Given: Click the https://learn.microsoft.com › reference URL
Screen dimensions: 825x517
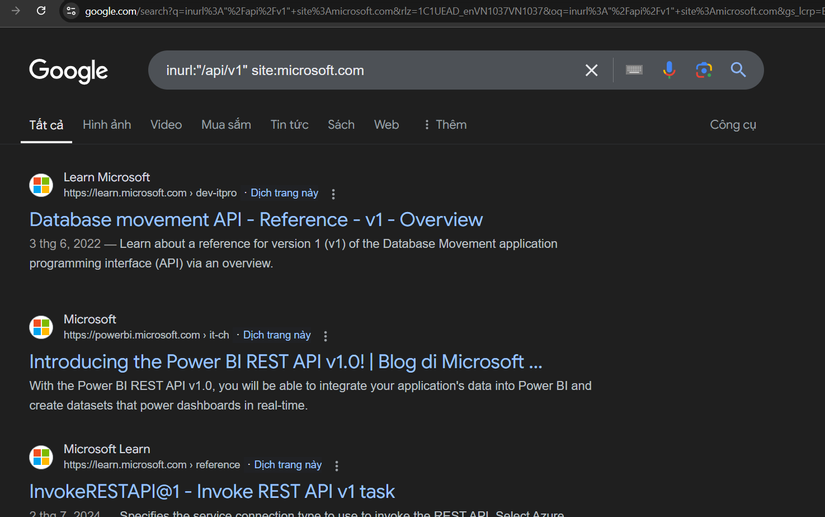Looking at the screenshot, I should pyautogui.click(x=152, y=465).
